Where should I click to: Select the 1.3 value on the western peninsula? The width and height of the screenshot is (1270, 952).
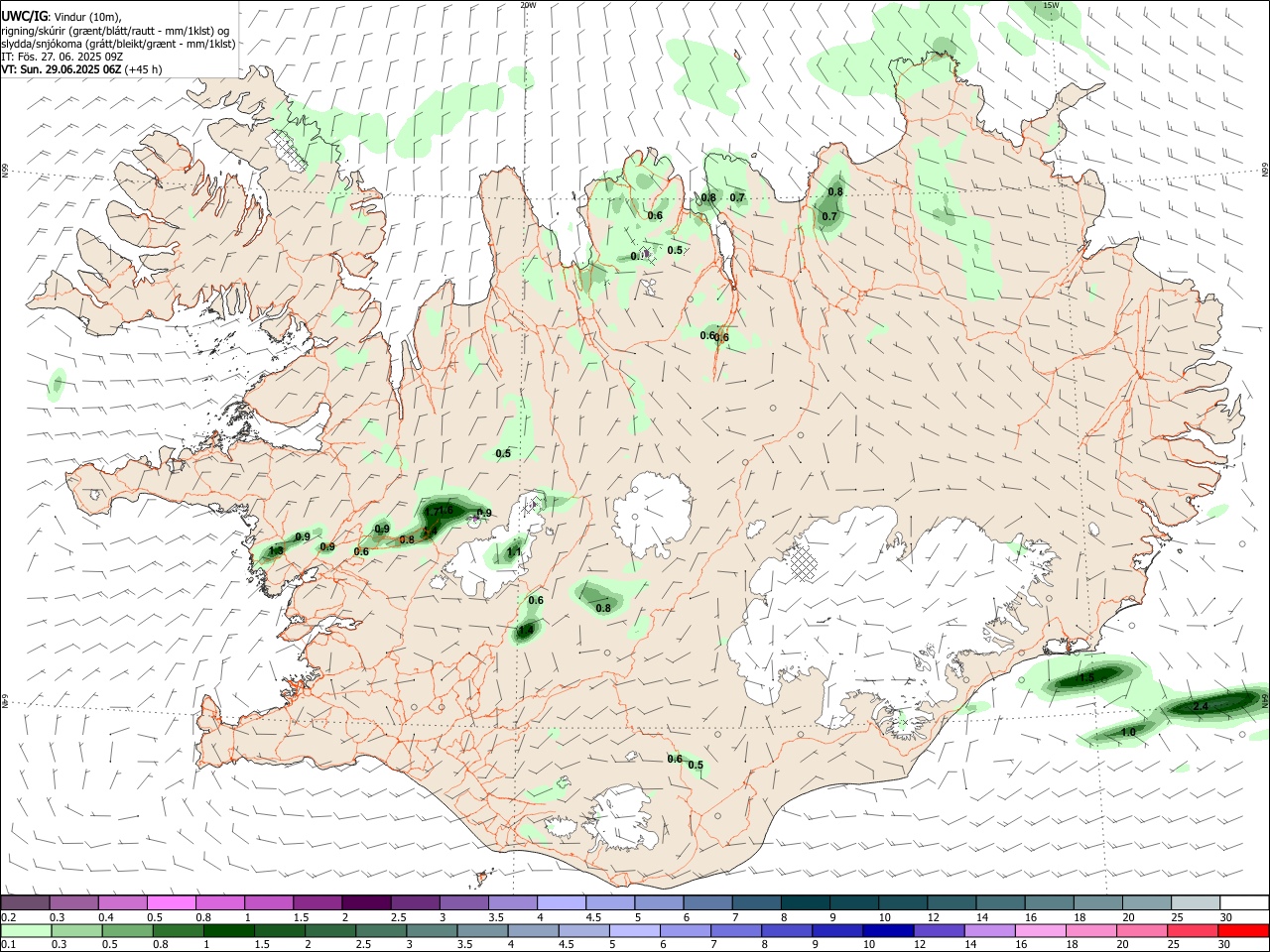pyautogui.click(x=276, y=550)
